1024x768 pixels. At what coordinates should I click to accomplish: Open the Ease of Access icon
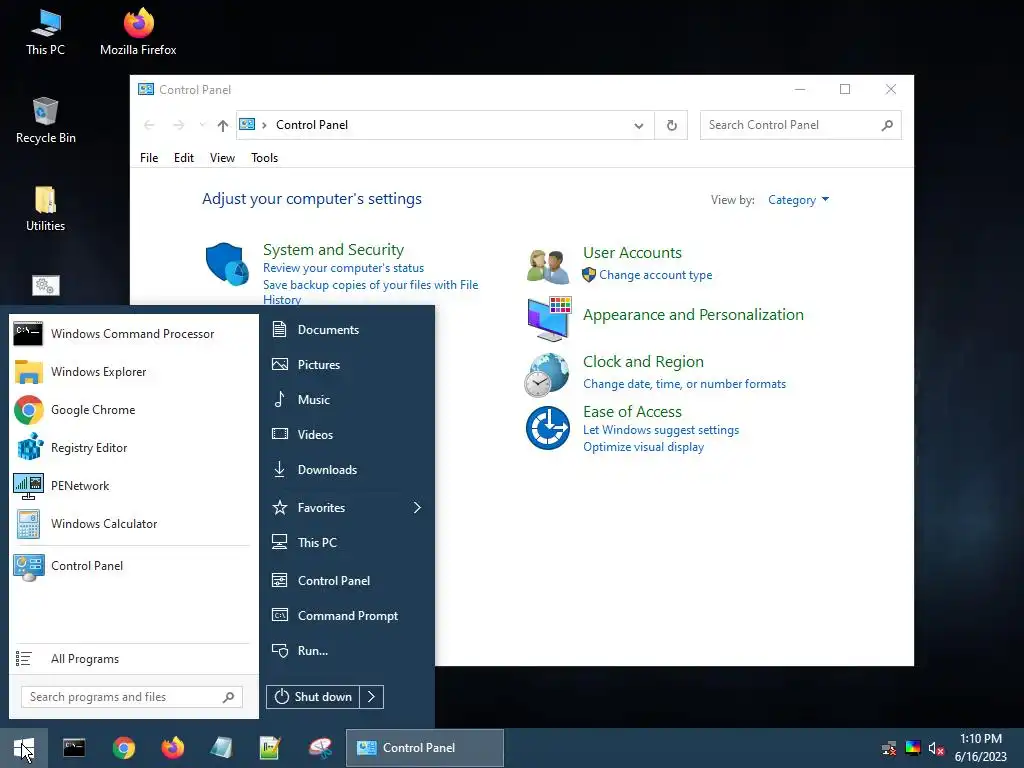point(548,428)
